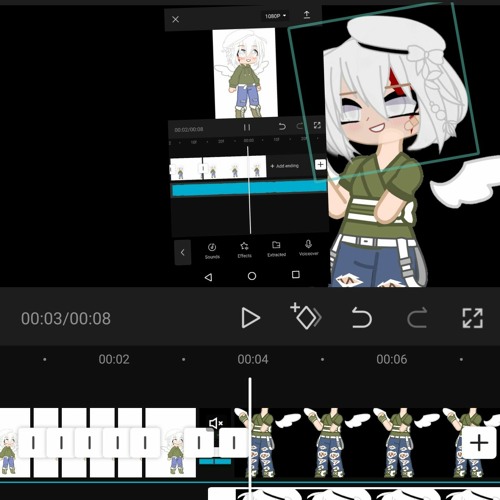Click the Add ending button

pos(284,166)
